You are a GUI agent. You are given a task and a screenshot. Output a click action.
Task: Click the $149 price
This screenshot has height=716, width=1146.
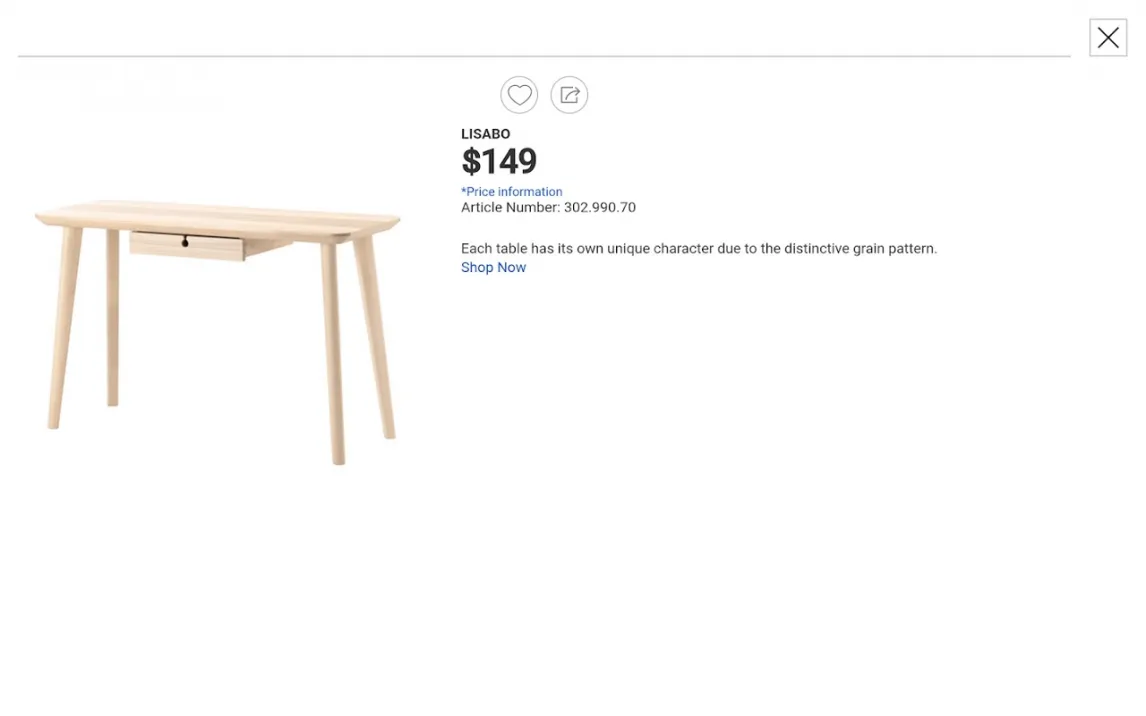tap(499, 161)
